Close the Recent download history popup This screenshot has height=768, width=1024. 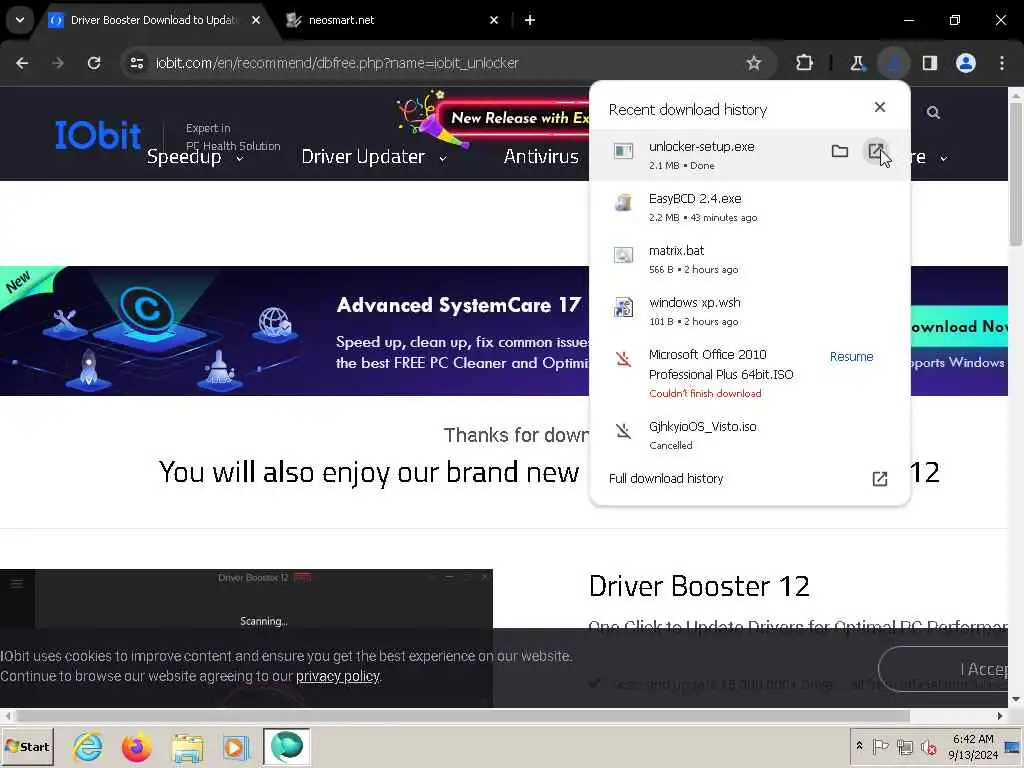pyautogui.click(x=880, y=107)
